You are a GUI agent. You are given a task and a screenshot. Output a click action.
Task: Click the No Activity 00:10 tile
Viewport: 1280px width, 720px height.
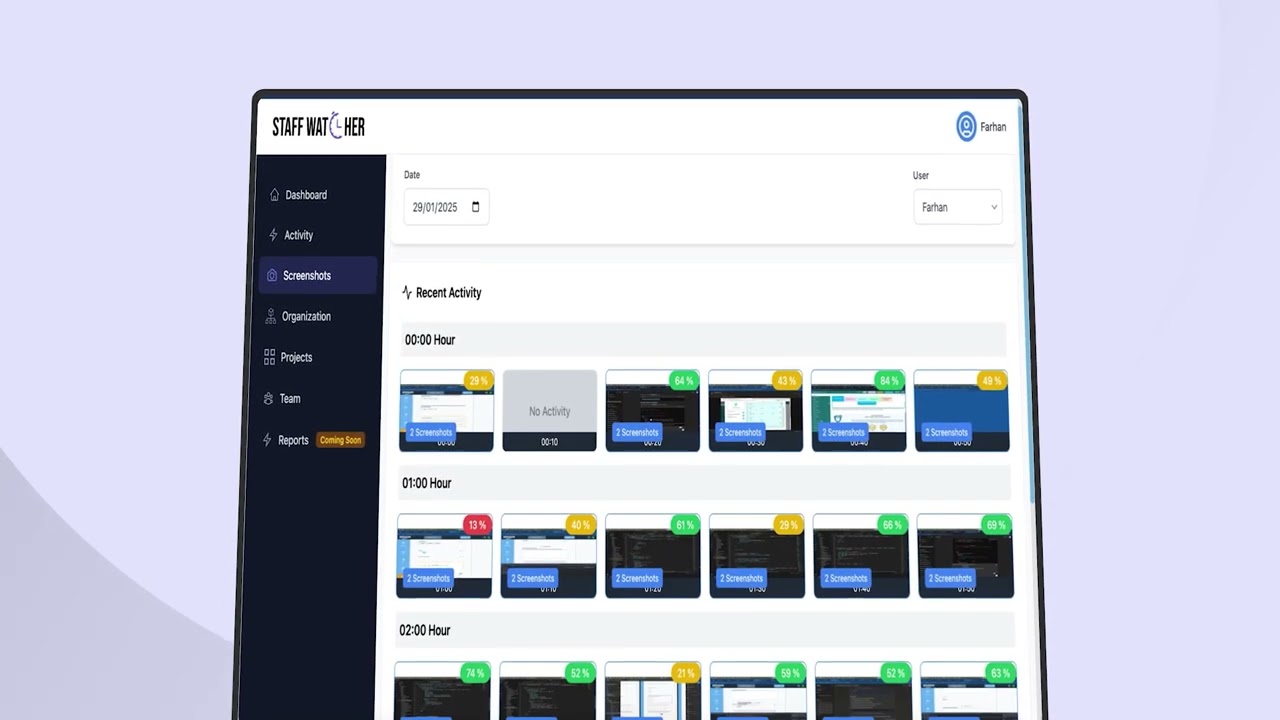coord(549,411)
